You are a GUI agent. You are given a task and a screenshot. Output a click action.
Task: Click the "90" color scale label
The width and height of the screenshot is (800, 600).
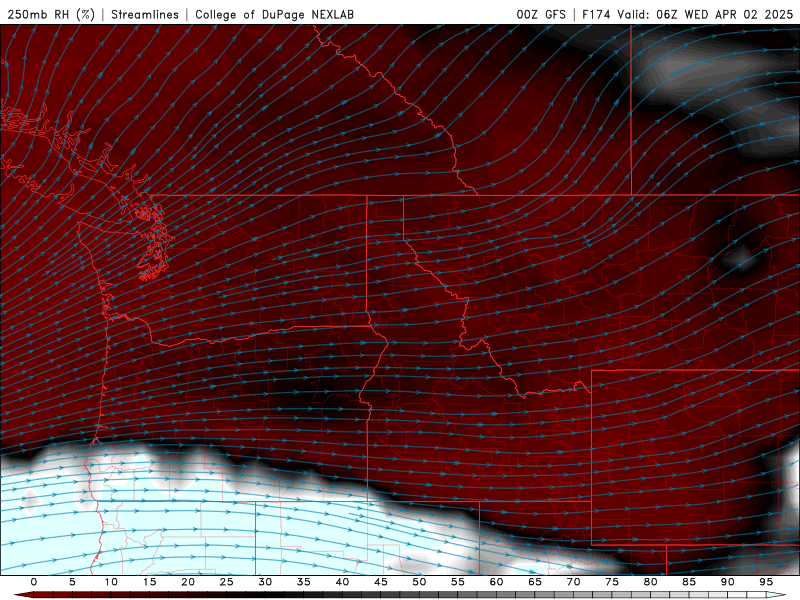[x=727, y=582]
